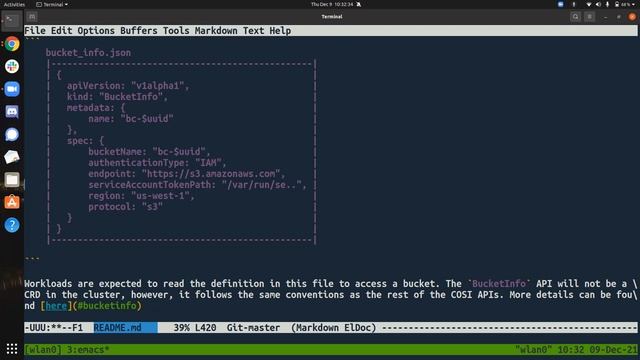640x360 pixels.
Task: Click the endpoint s3.amazonaws.com line
Action: tap(187, 174)
